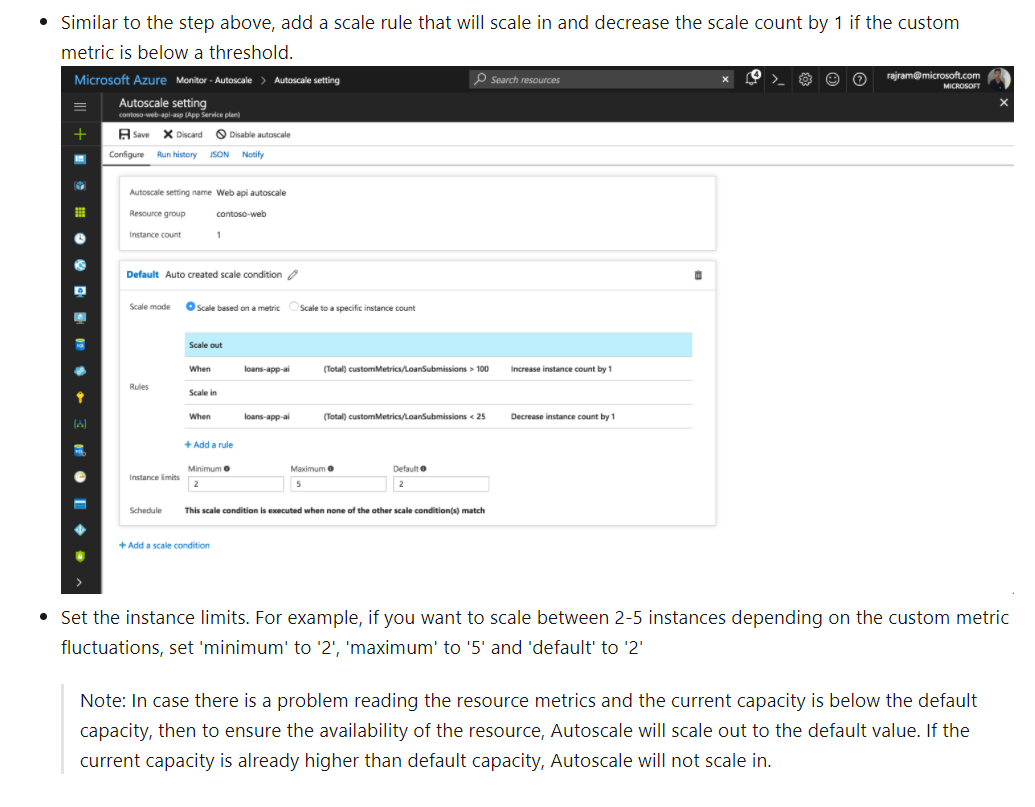
Task: Open the SQL databases icon in sidebar
Action: (x=80, y=344)
